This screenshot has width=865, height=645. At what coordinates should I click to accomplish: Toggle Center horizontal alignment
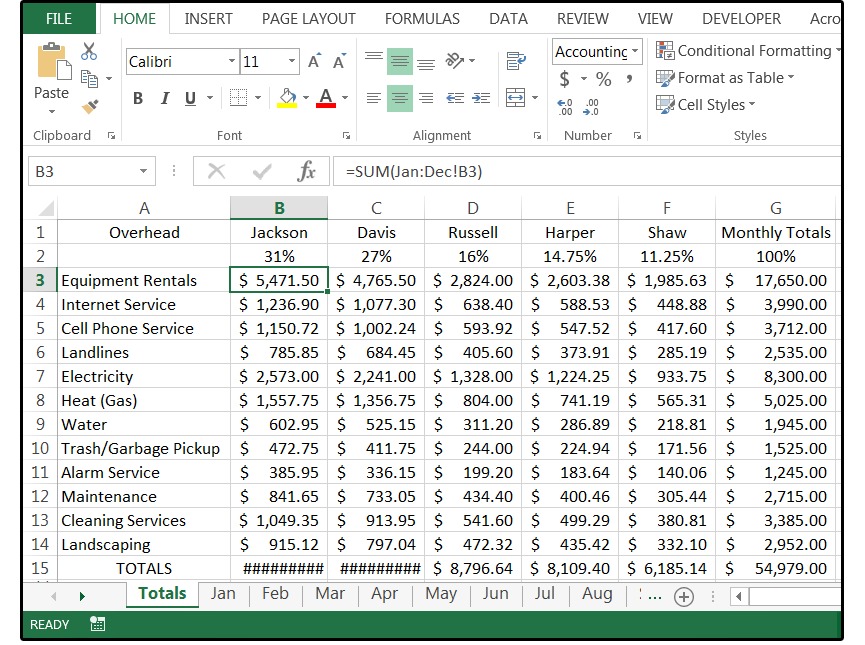pos(400,98)
